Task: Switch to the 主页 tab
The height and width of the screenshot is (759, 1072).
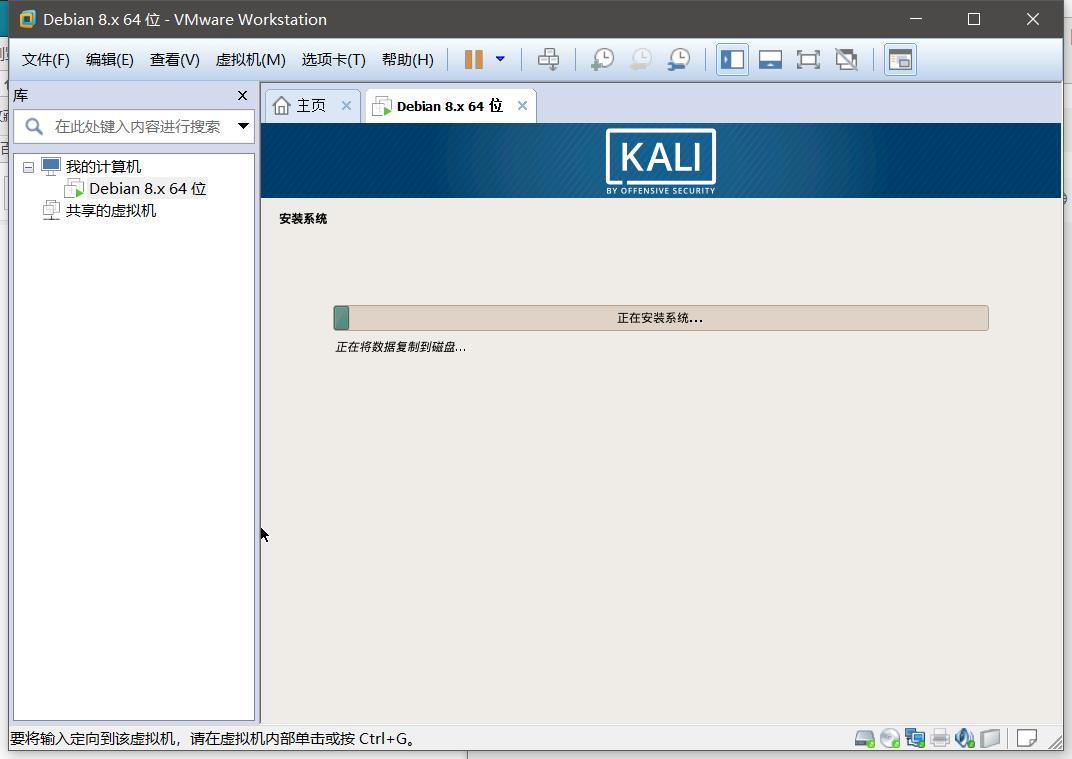Action: (310, 106)
